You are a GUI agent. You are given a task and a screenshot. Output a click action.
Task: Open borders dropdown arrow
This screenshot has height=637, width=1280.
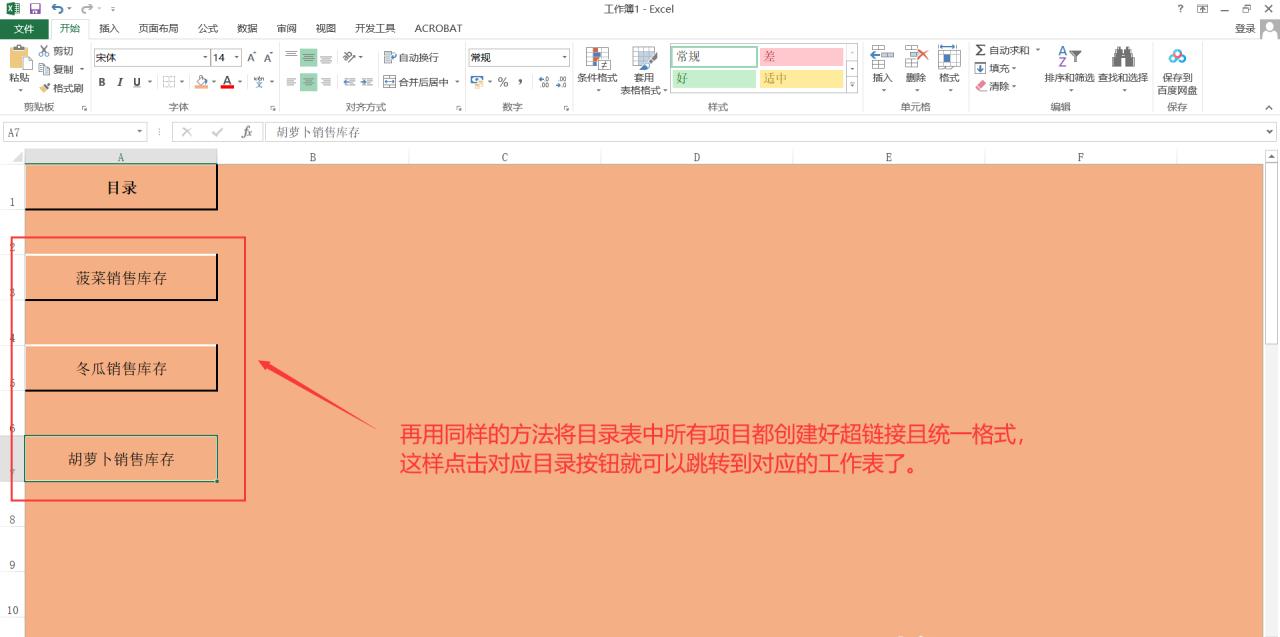coord(182,82)
